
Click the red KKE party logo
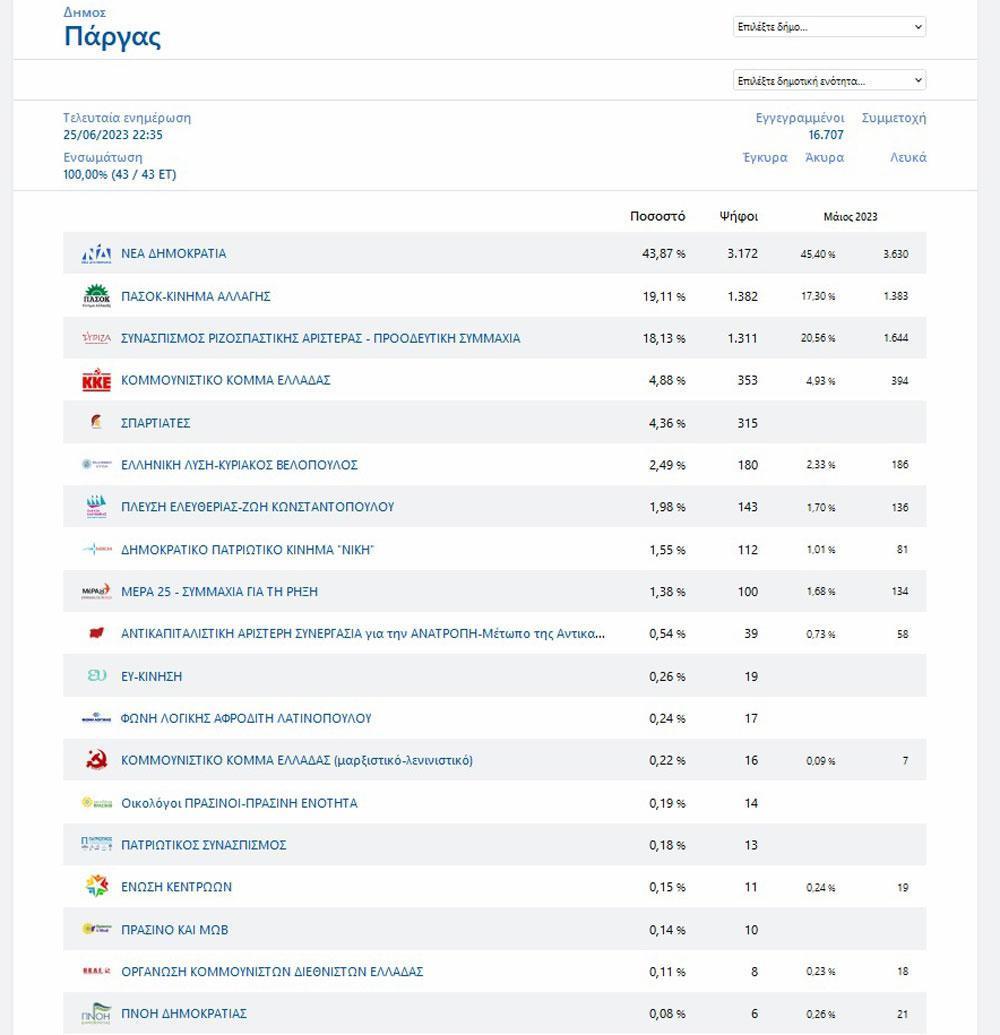pos(96,380)
